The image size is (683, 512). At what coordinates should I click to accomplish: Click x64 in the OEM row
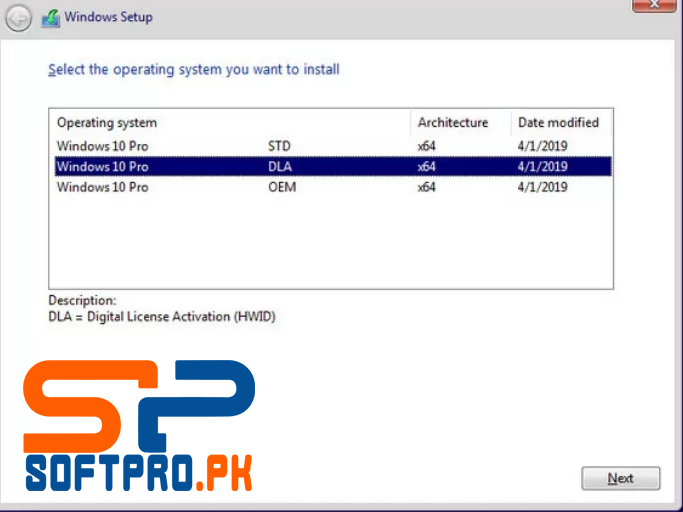[426, 187]
